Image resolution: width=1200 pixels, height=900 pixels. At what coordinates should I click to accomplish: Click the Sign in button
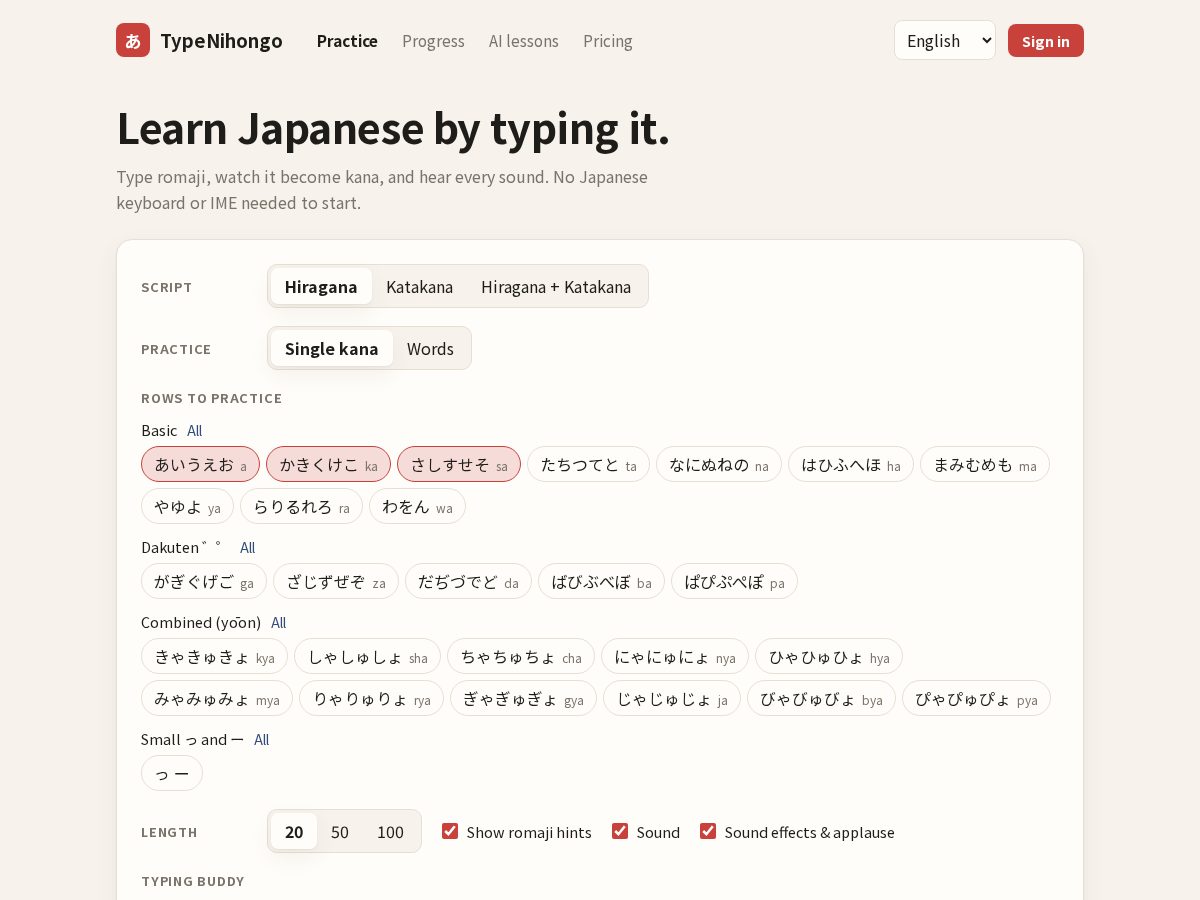point(1046,41)
